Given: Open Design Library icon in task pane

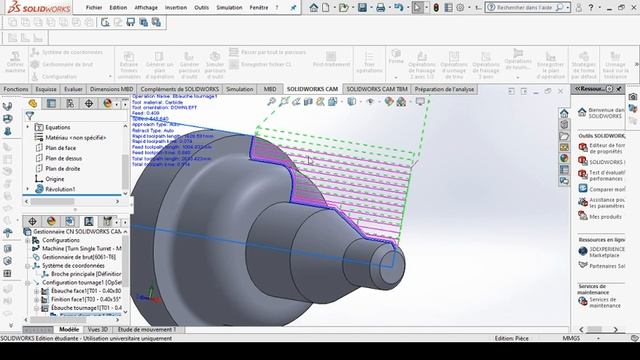Looking at the screenshot, I should pyautogui.click(x=564, y=124).
